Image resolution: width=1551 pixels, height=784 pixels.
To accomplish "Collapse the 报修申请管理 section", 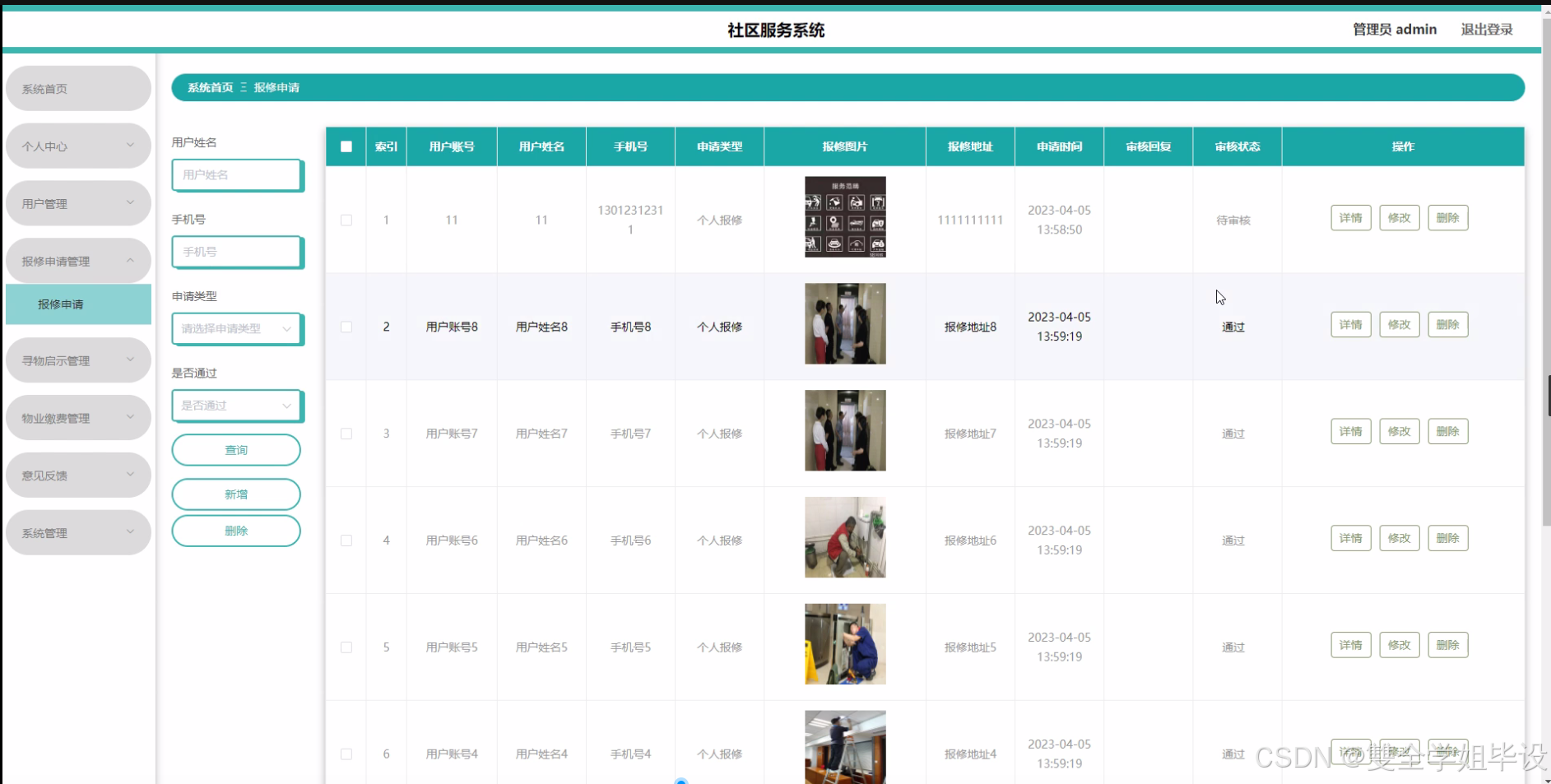I will (78, 260).
